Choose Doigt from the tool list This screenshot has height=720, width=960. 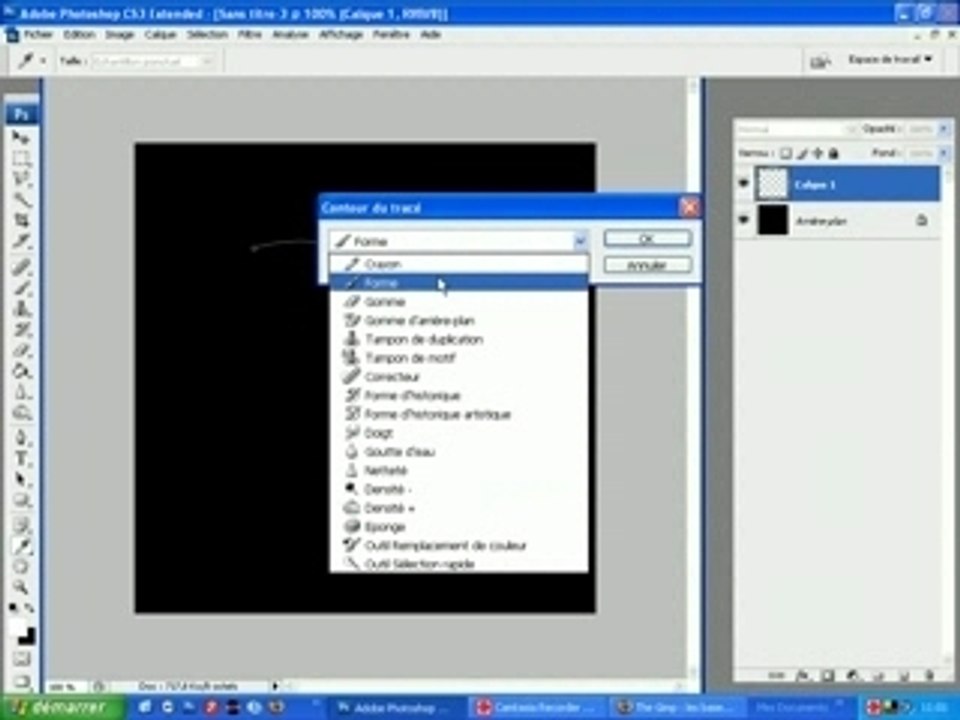click(459, 433)
